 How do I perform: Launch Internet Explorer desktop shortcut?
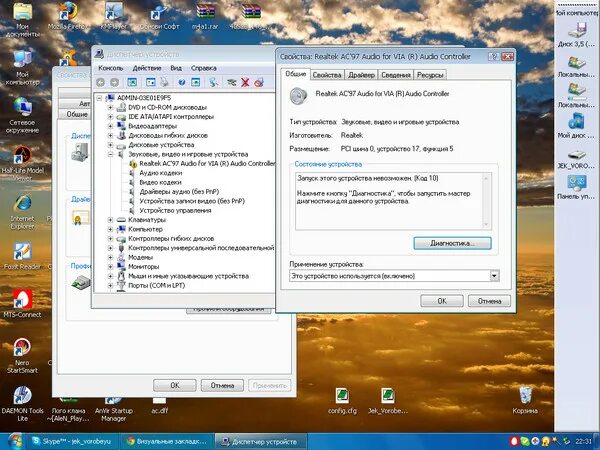tap(22, 212)
